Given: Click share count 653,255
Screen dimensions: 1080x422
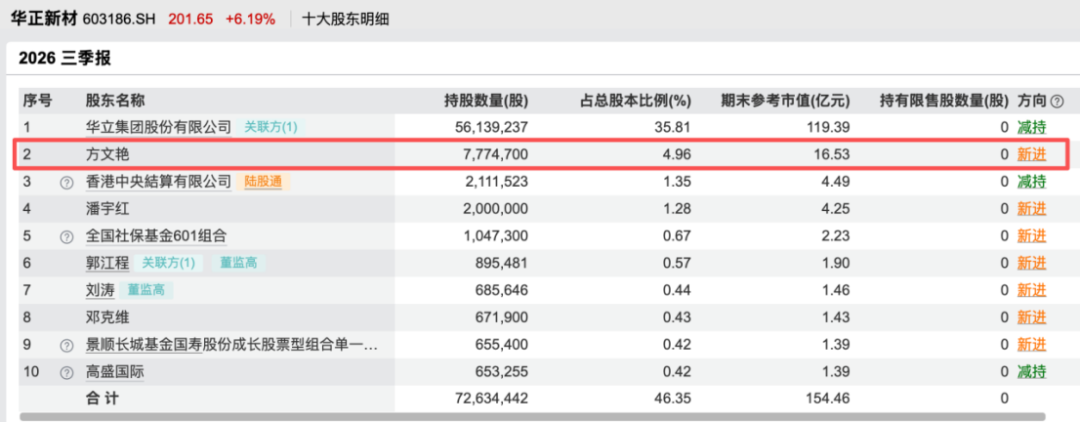Looking at the screenshot, I should [500, 372].
